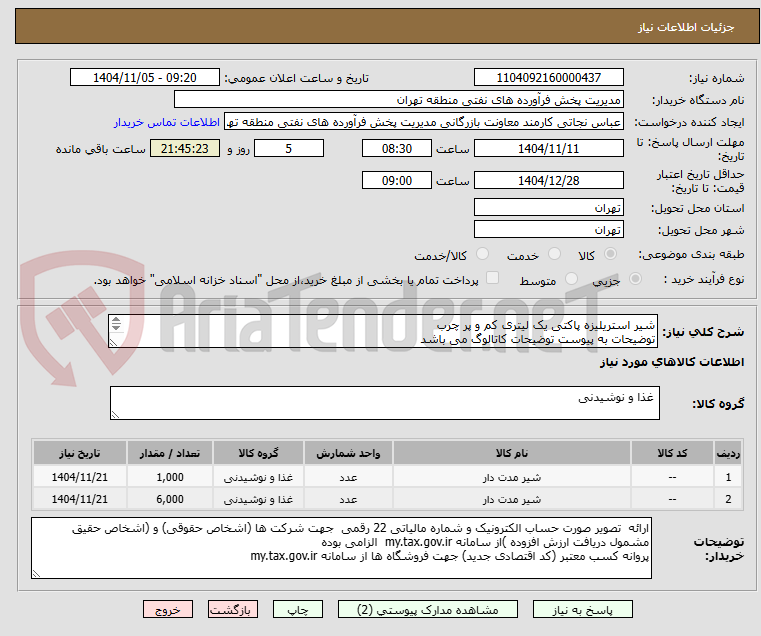
Task: Click the بازگشت back button
Action: coord(232,609)
